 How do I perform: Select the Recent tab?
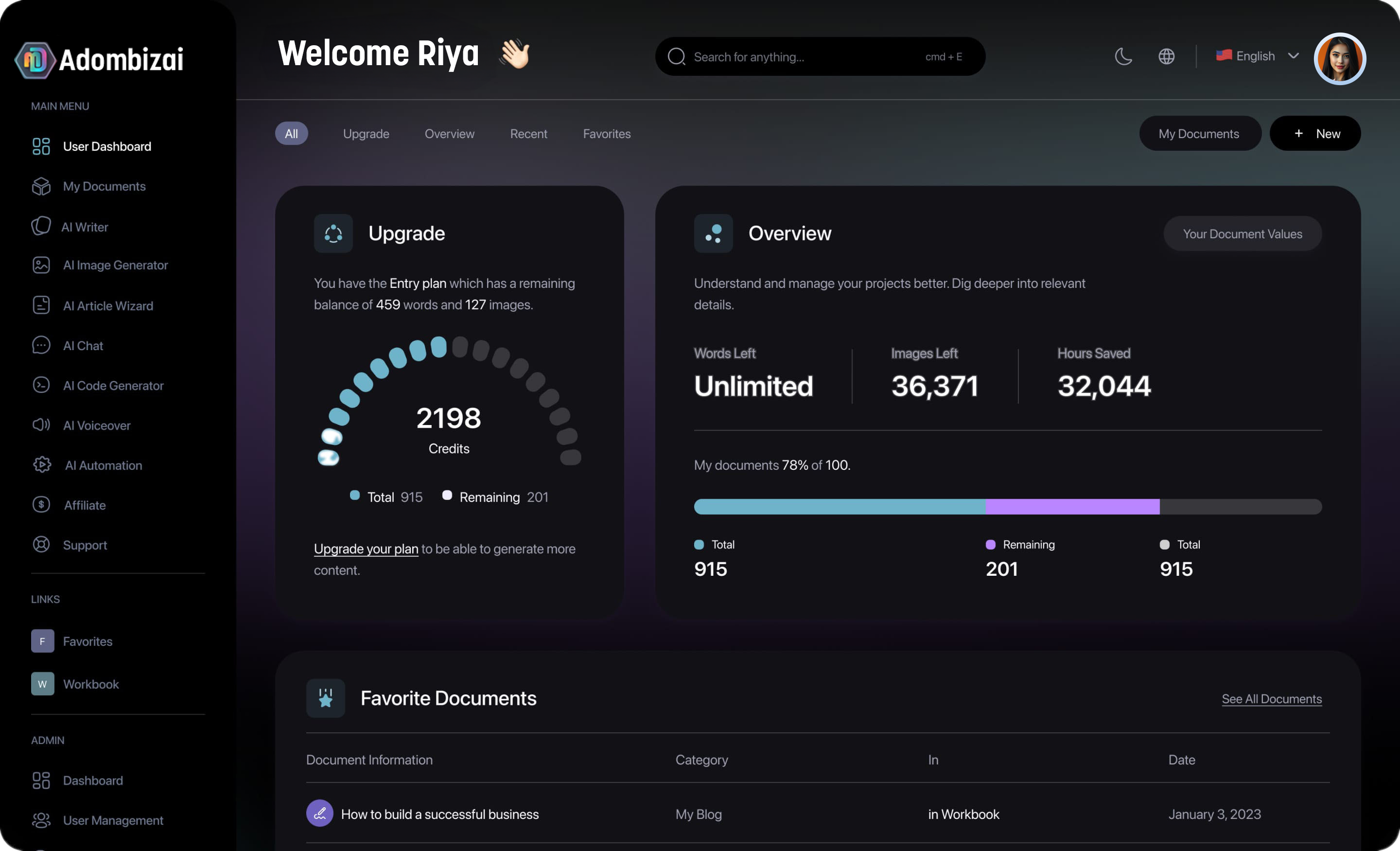[x=528, y=133]
